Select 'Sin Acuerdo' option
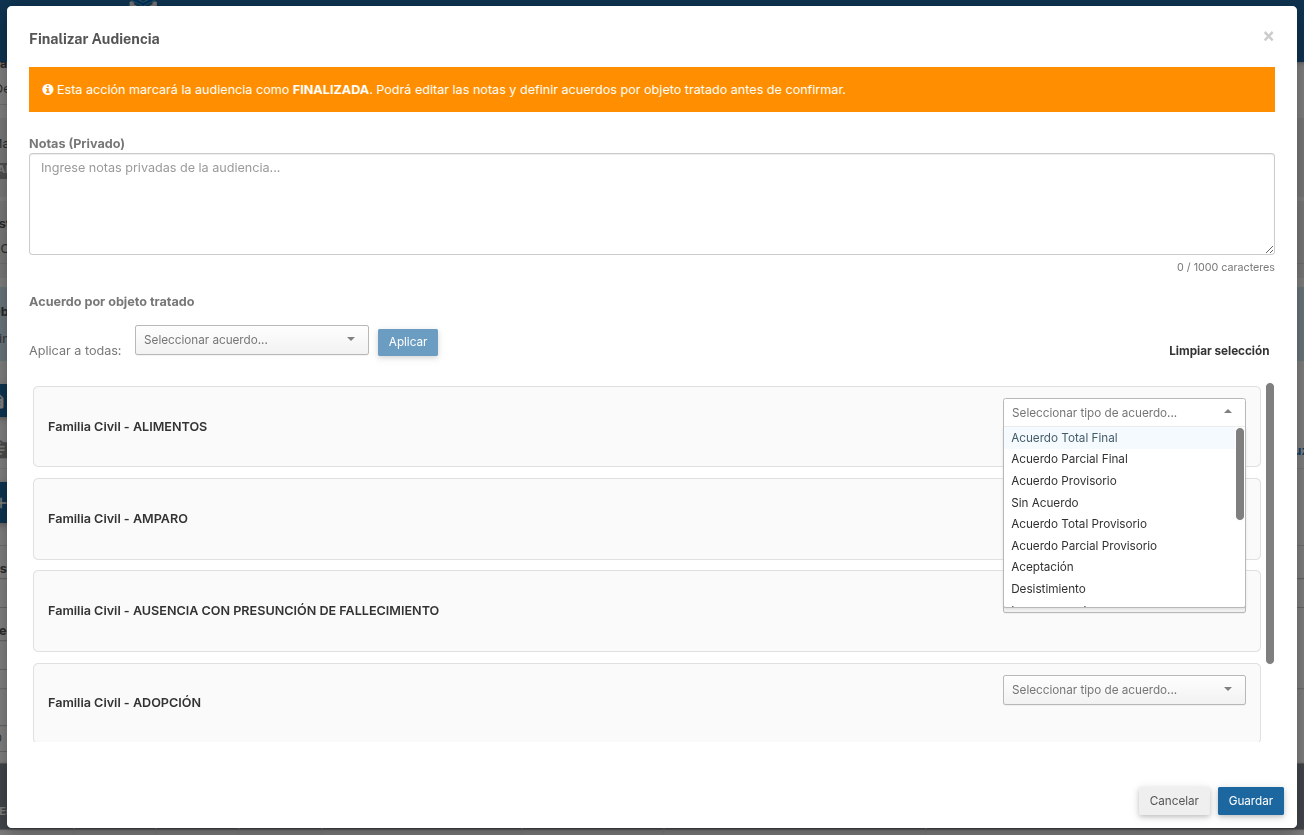 [x=1120, y=503]
